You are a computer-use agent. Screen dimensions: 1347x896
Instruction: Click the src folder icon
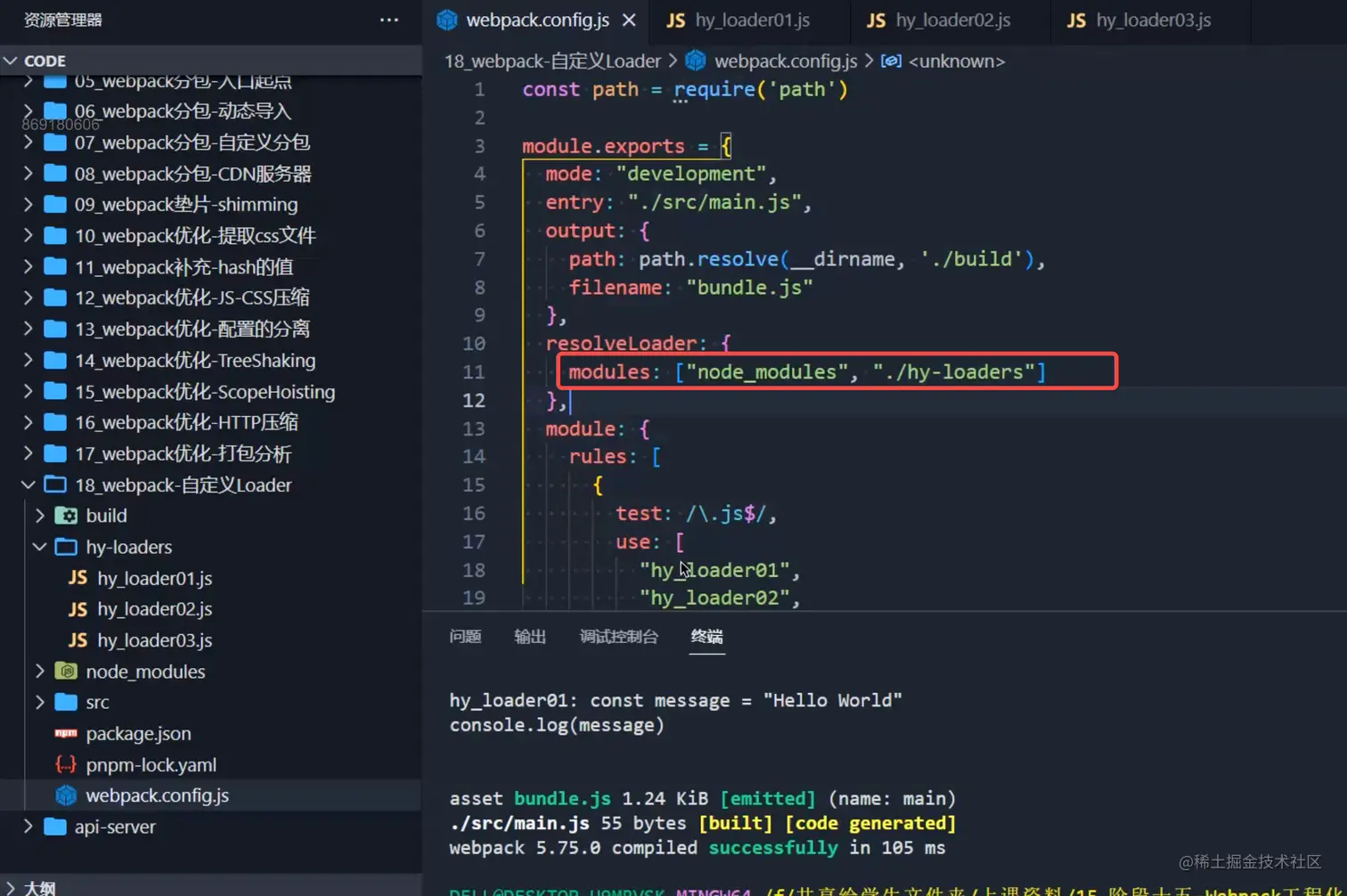(x=66, y=703)
